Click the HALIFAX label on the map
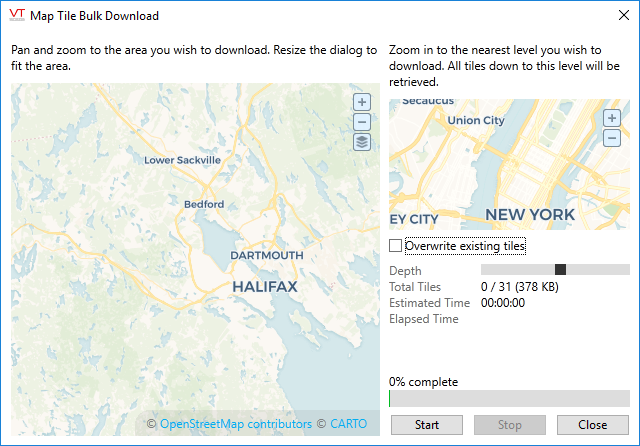 pyautogui.click(x=265, y=287)
